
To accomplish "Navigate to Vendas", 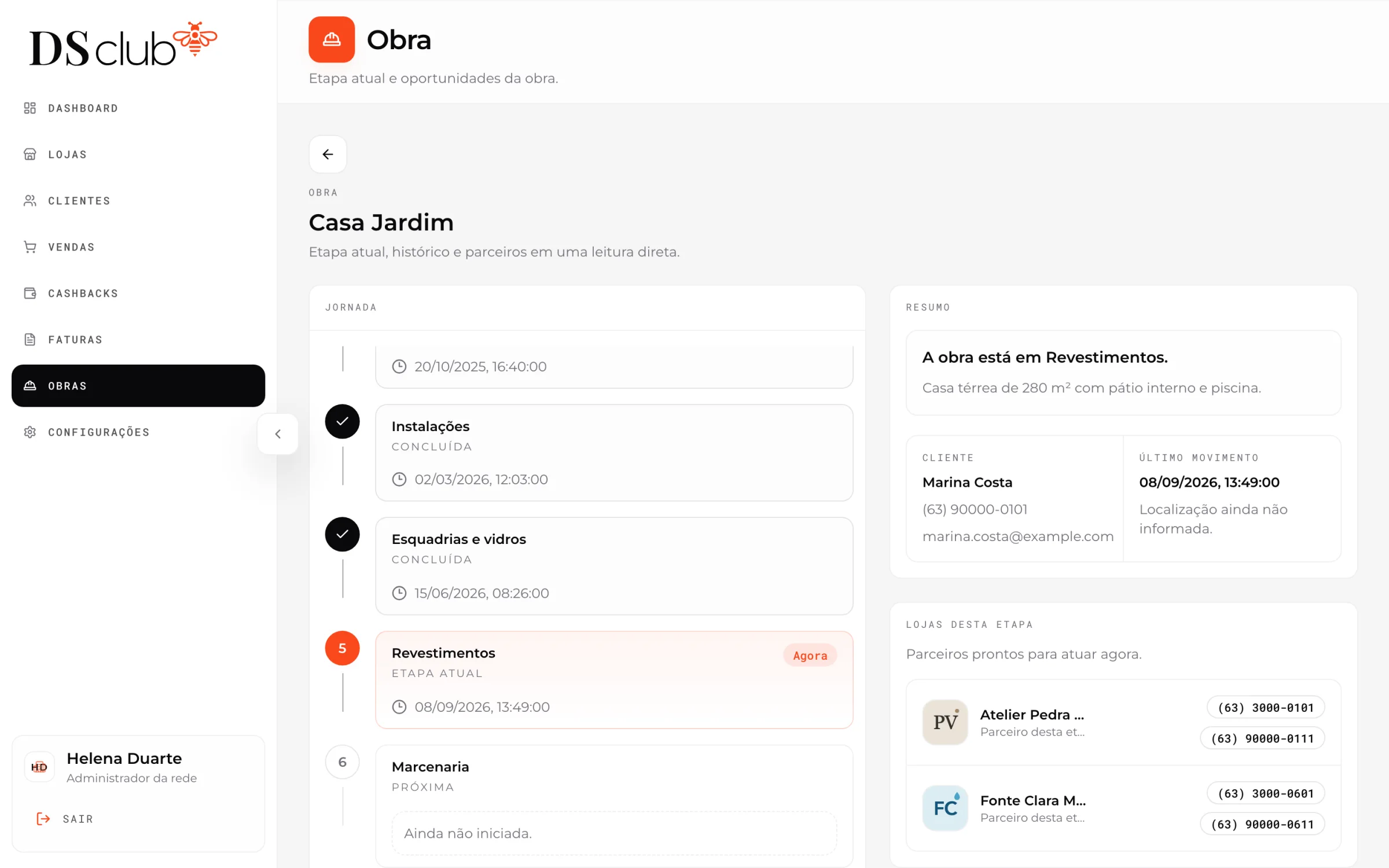I will tap(138, 247).
